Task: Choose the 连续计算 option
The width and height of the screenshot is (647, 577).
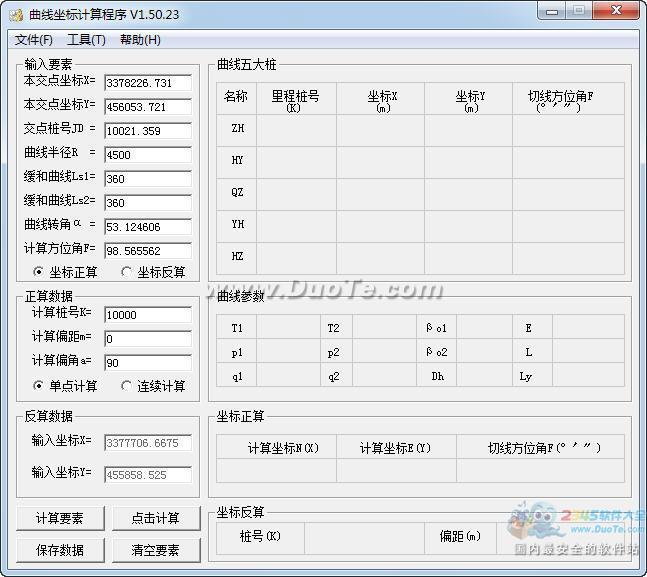Action: click(126, 386)
